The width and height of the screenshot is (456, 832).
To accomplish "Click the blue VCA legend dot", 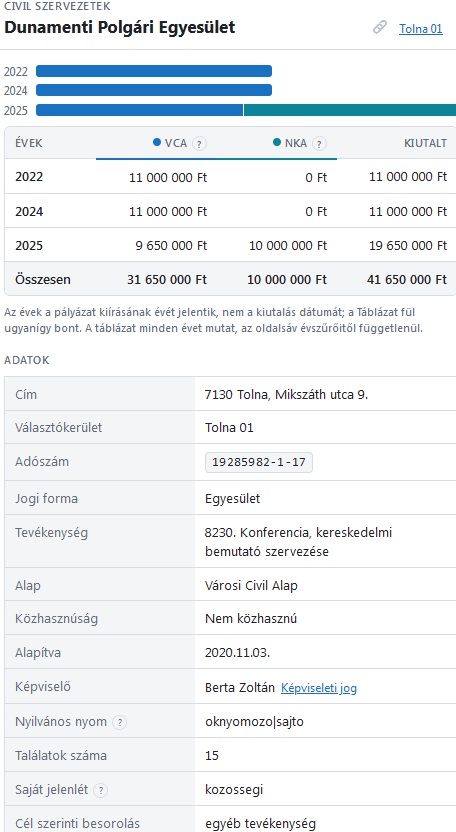I will tap(157, 142).
